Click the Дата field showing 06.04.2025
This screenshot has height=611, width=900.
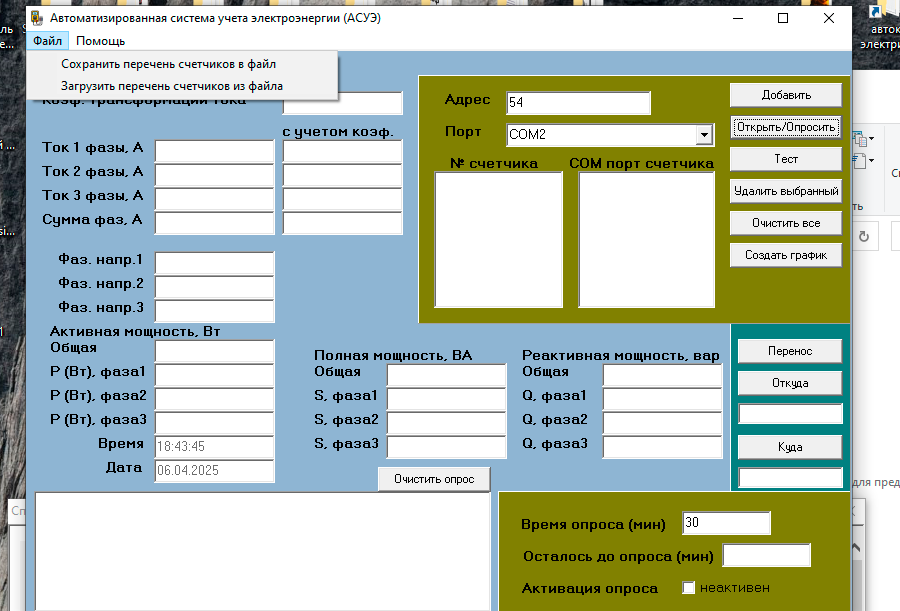(x=215, y=471)
